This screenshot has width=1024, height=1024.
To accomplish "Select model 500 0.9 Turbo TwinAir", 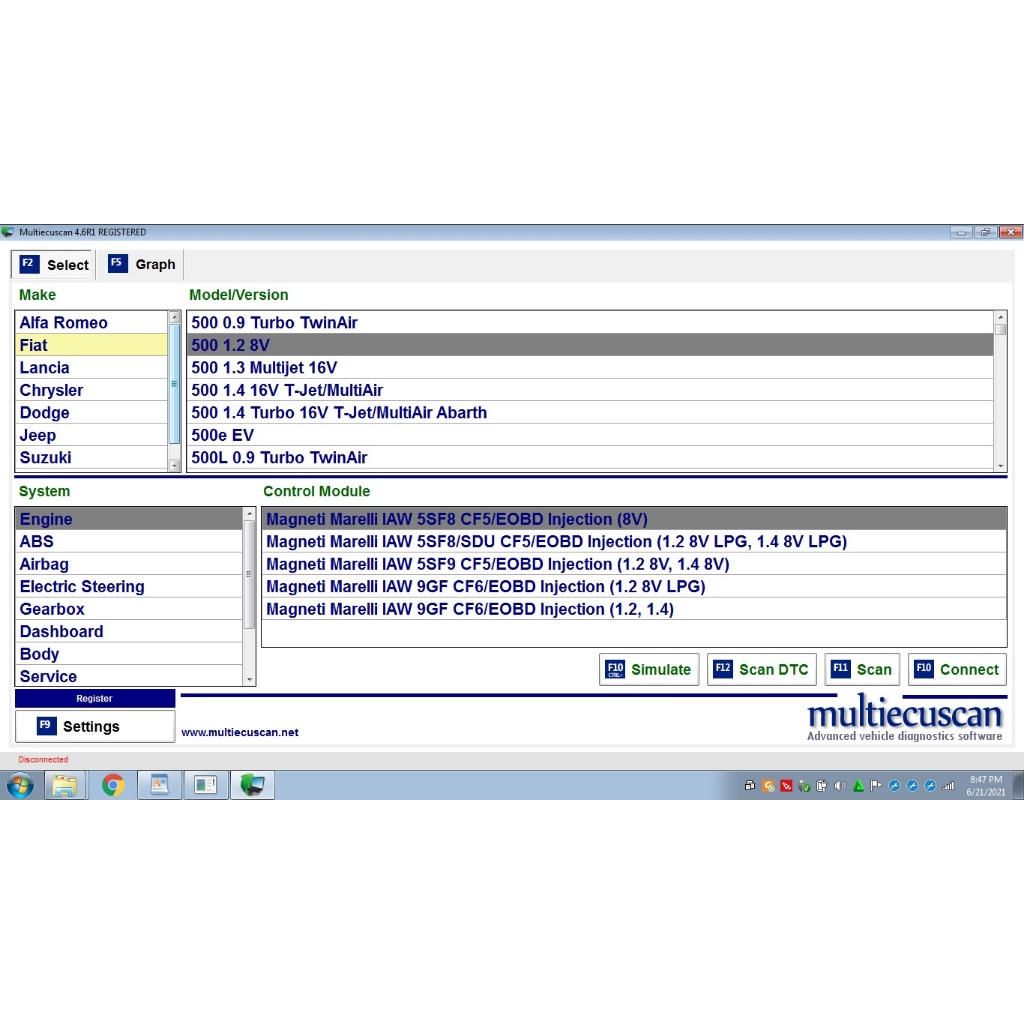I will pos(590,323).
